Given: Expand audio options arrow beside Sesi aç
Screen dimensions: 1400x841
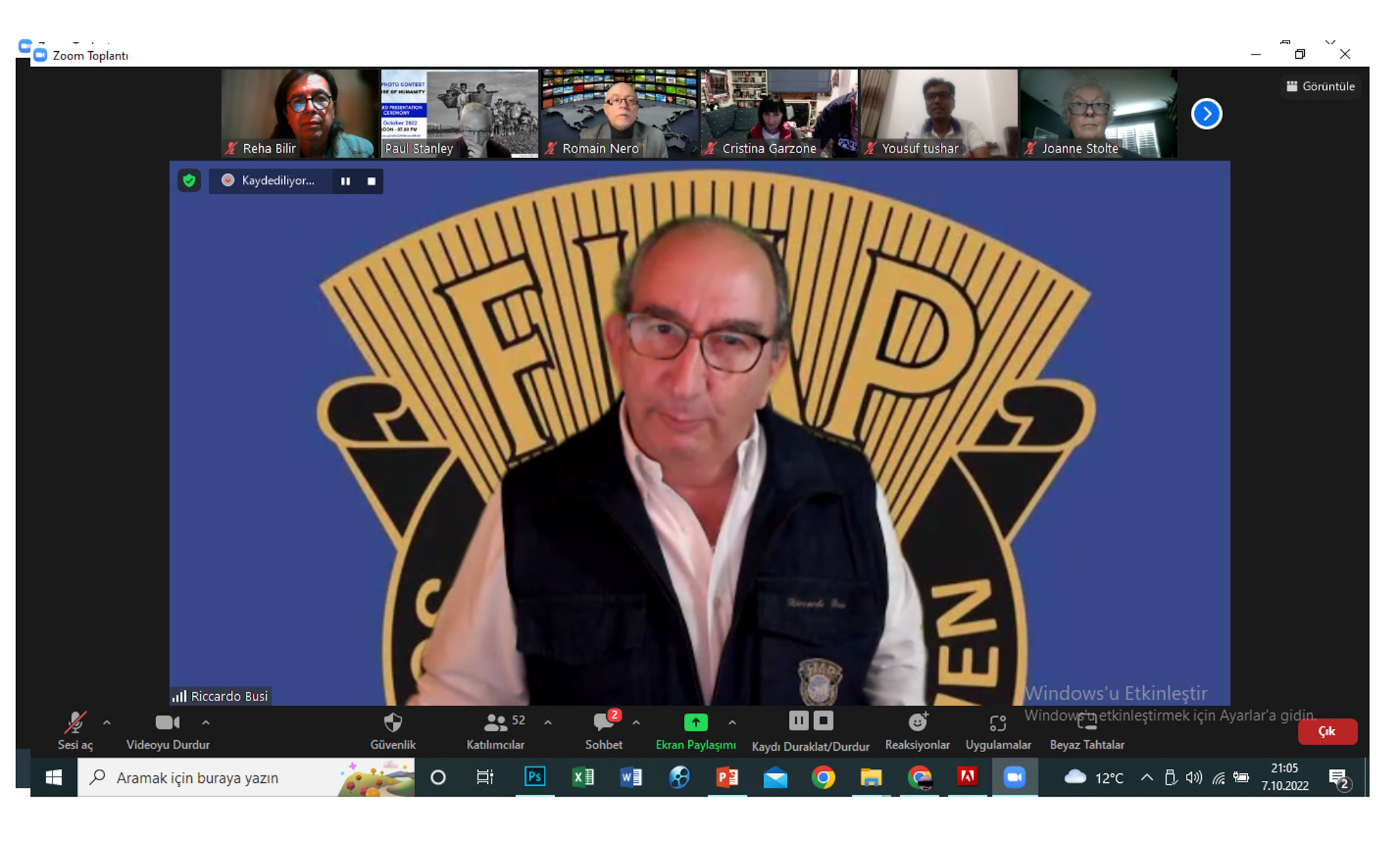Looking at the screenshot, I should (x=107, y=723).
